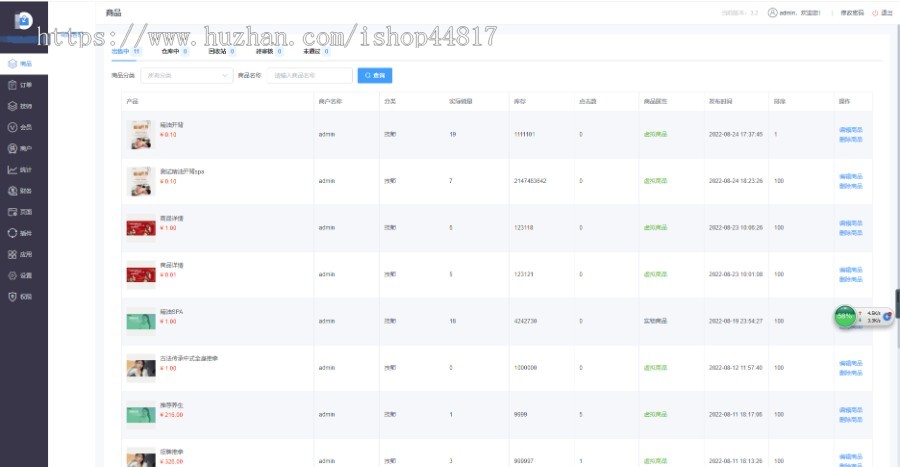This screenshot has width=900, height=467.
Task: Click the 商品属性 column header
Action: tap(655, 101)
